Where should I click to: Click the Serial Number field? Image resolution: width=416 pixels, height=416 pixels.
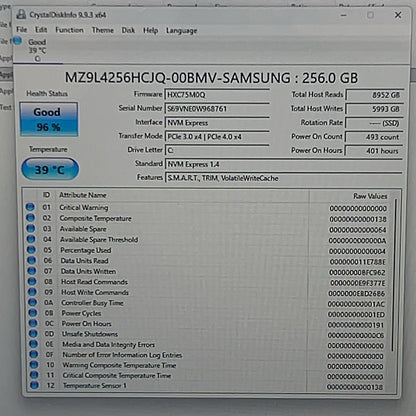pyautogui.click(x=217, y=109)
